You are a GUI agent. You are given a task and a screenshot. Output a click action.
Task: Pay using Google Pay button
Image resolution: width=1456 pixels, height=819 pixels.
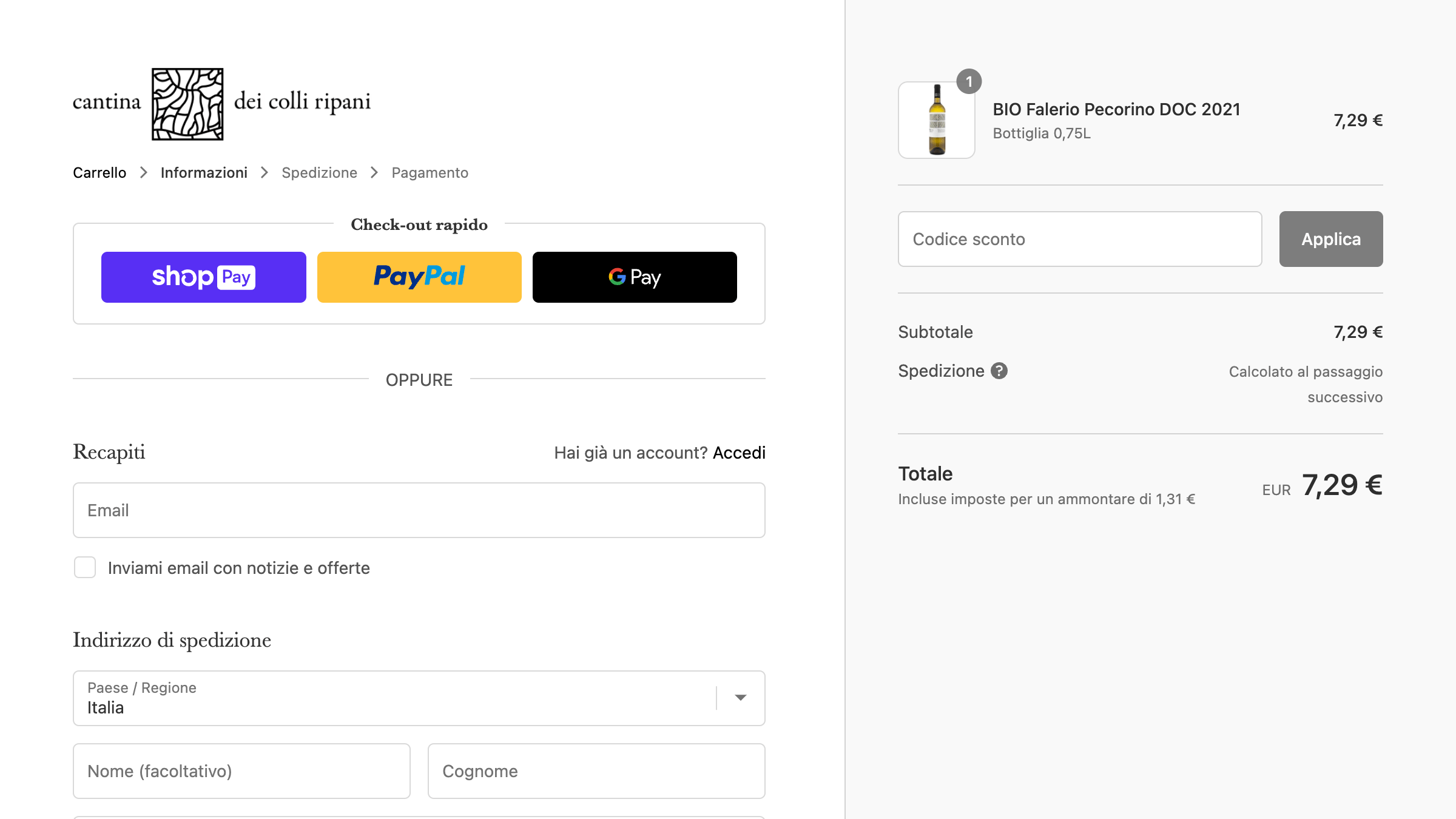click(635, 277)
